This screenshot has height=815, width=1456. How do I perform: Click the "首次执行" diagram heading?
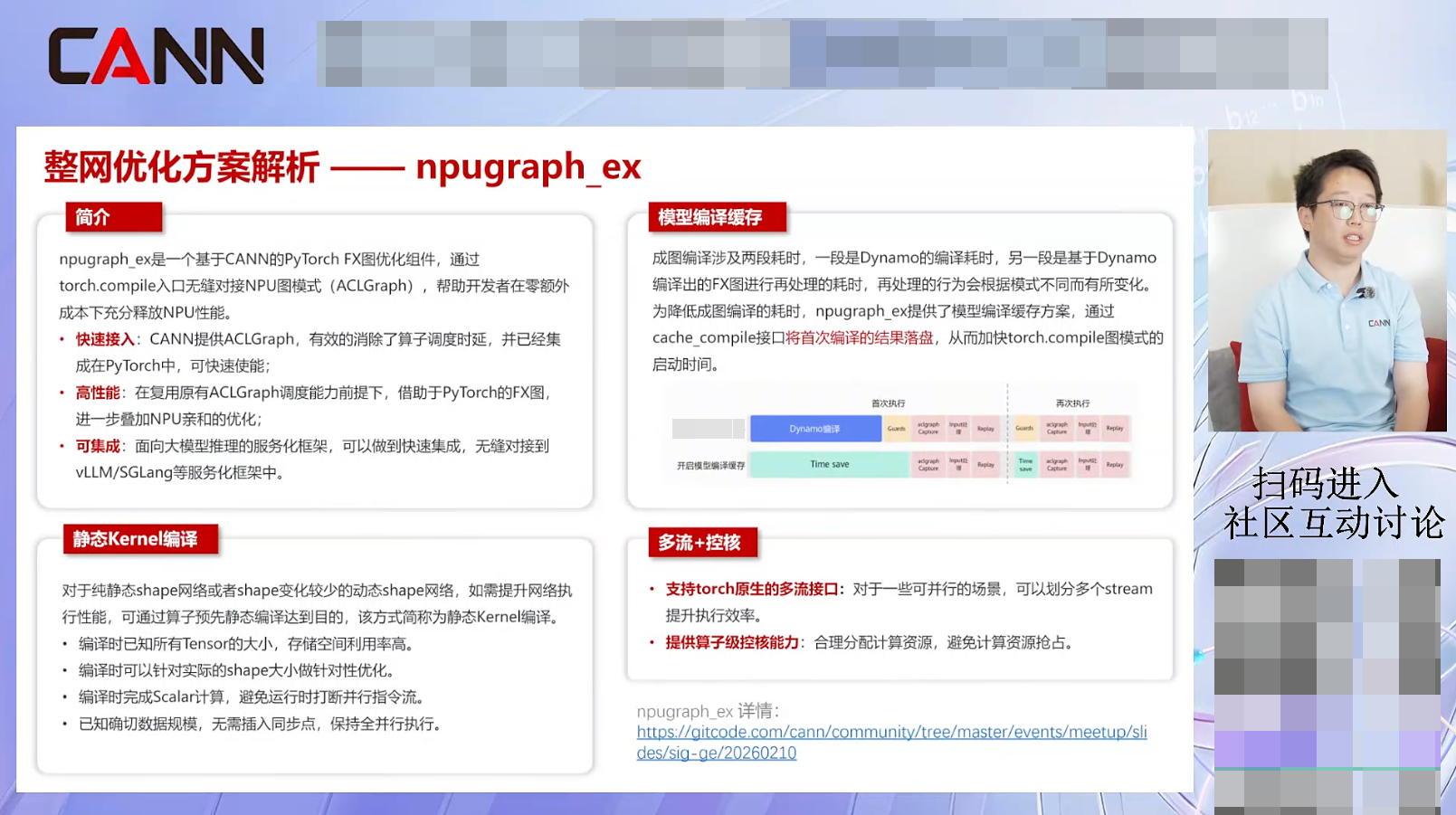point(888,403)
